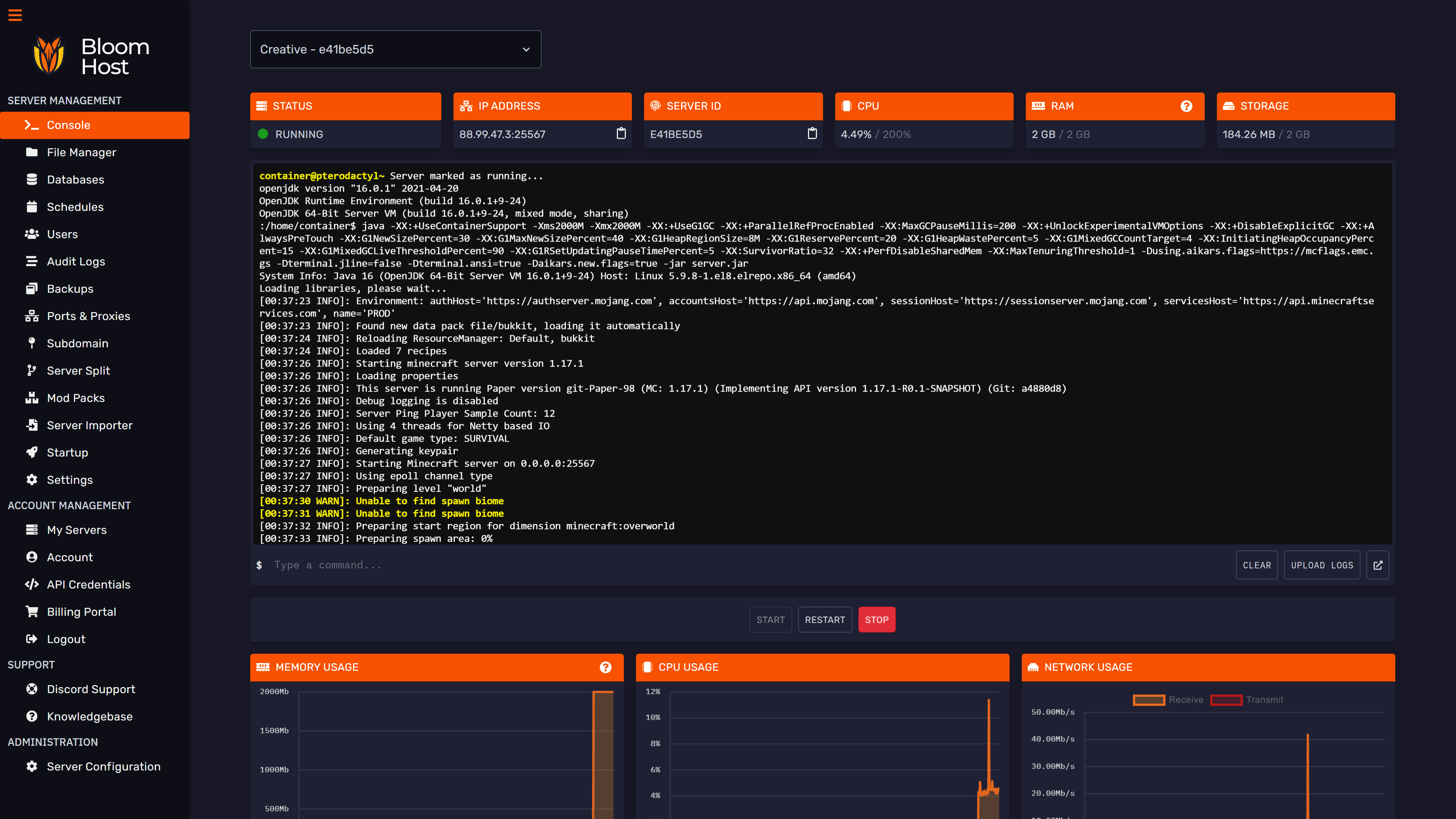Click Memory Usage help question icon

click(606, 667)
